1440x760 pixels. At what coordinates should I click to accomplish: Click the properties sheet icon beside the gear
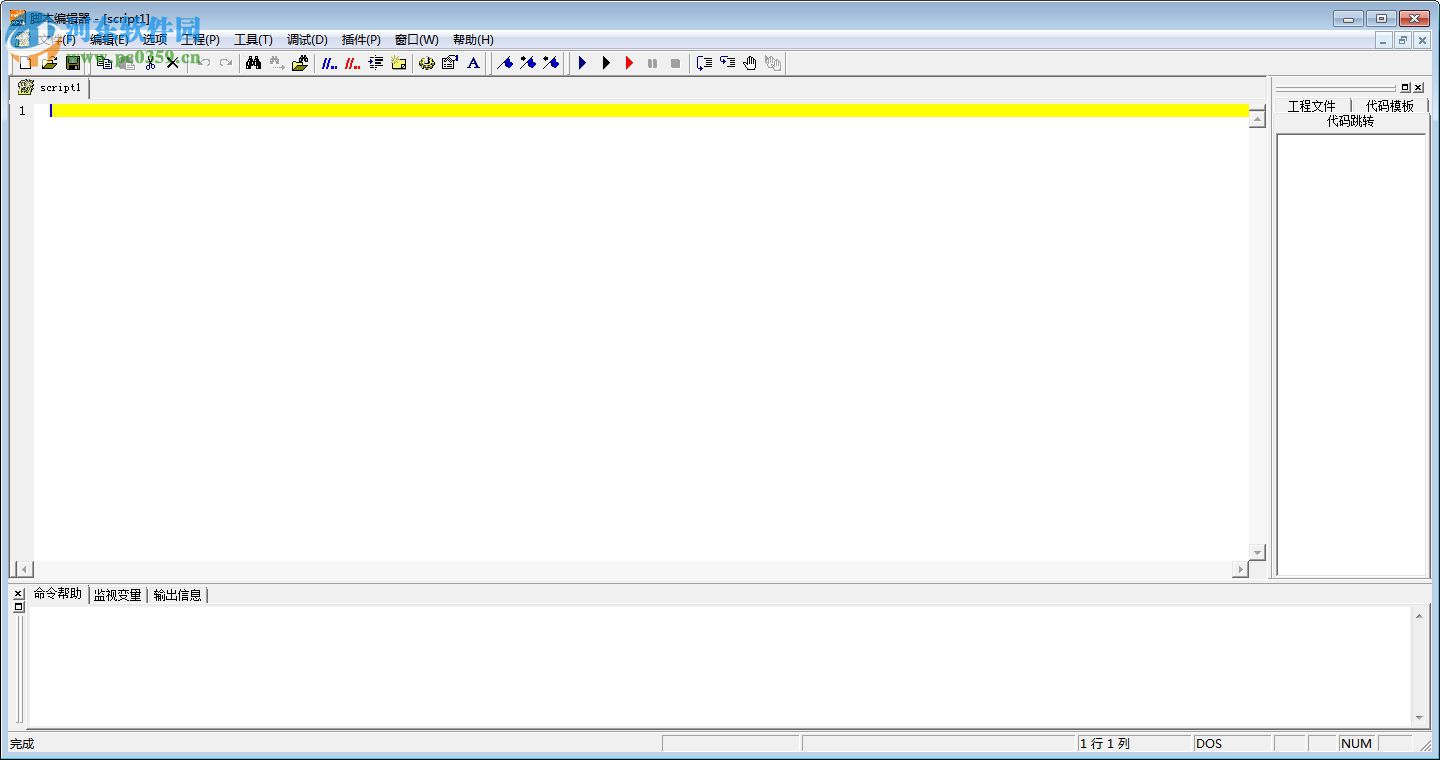(x=450, y=63)
